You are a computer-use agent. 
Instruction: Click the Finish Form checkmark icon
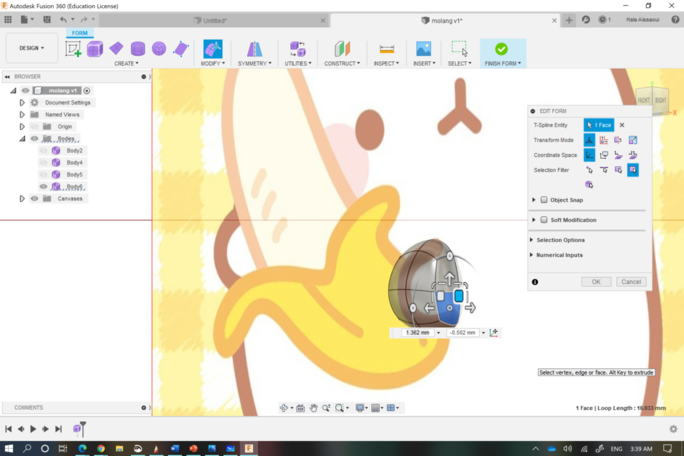[501, 49]
